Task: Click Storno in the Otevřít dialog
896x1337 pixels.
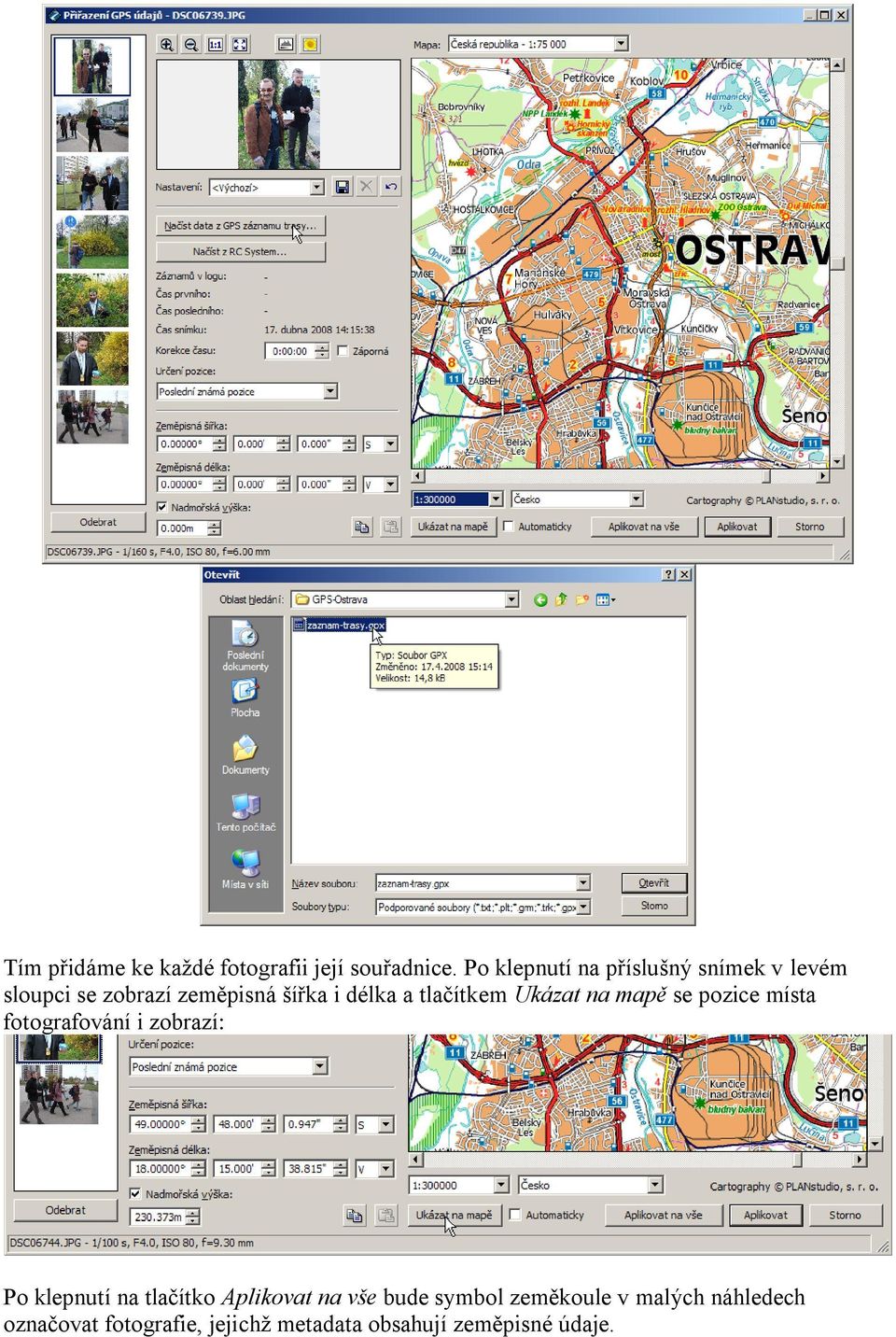Action: click(653, 907)
